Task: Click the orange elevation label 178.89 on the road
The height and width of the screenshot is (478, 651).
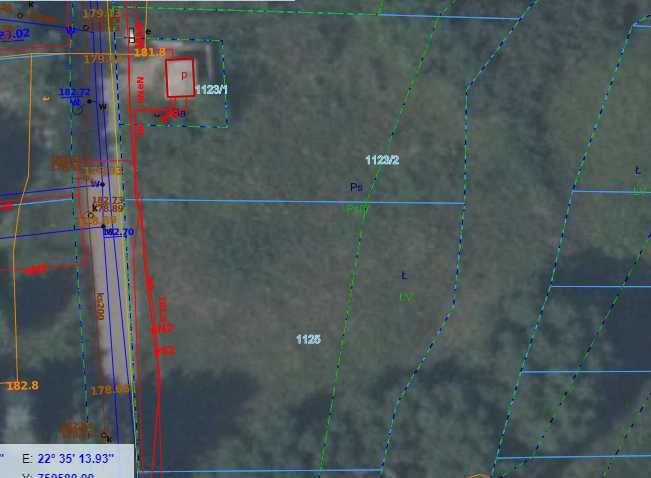Action: click(x=109, y=208)
